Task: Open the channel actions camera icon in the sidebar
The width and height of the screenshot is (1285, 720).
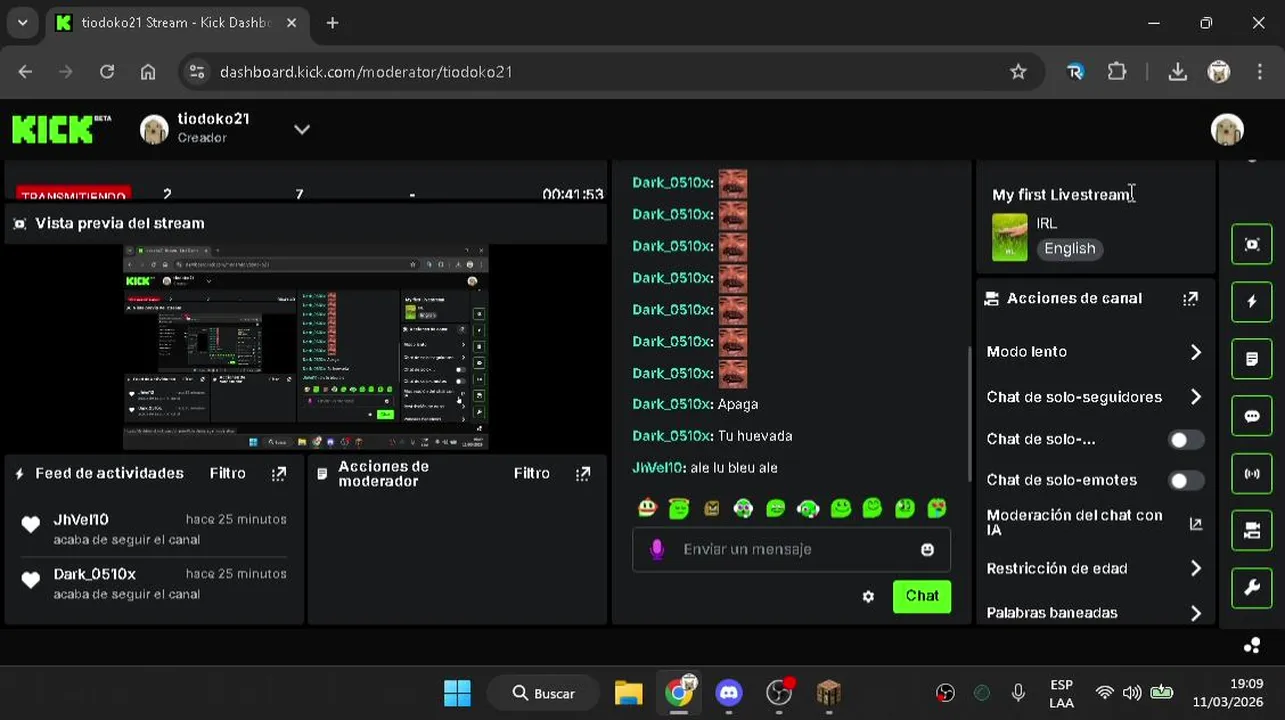Action: point(1252,531)
